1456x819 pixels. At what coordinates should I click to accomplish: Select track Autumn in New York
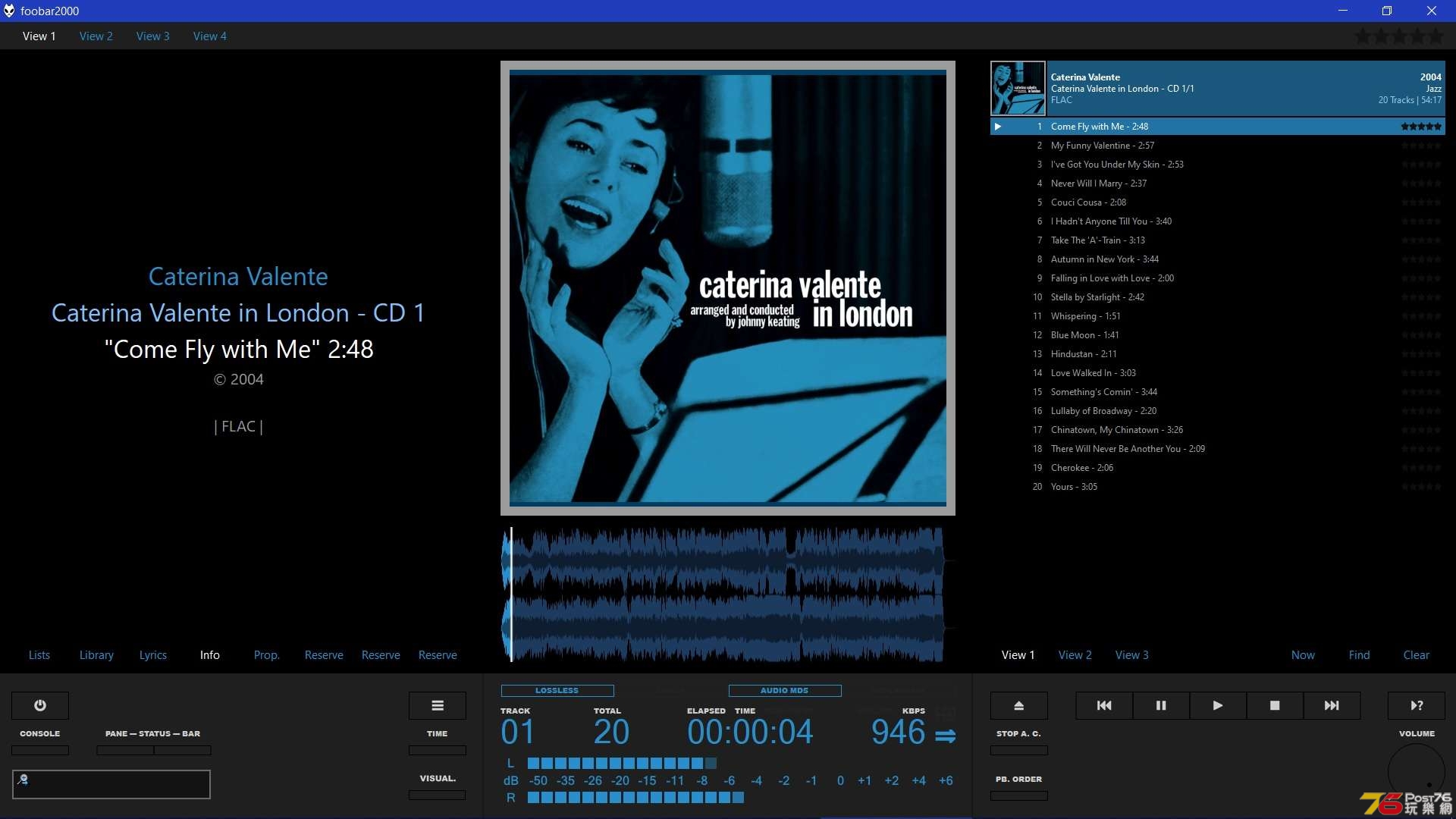tap(1218, 259)
